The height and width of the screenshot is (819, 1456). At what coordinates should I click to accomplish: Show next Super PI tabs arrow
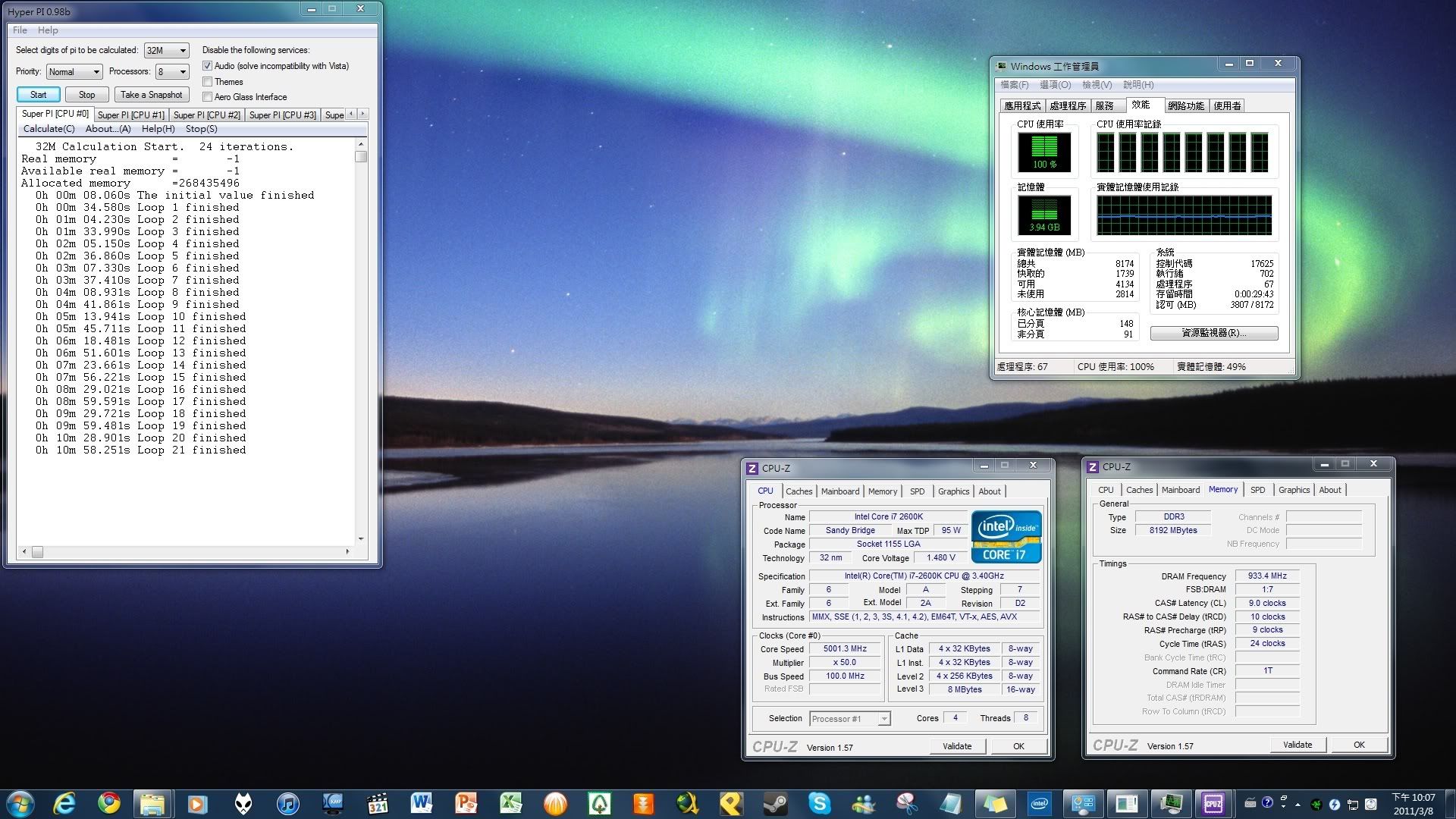(362, 114)
